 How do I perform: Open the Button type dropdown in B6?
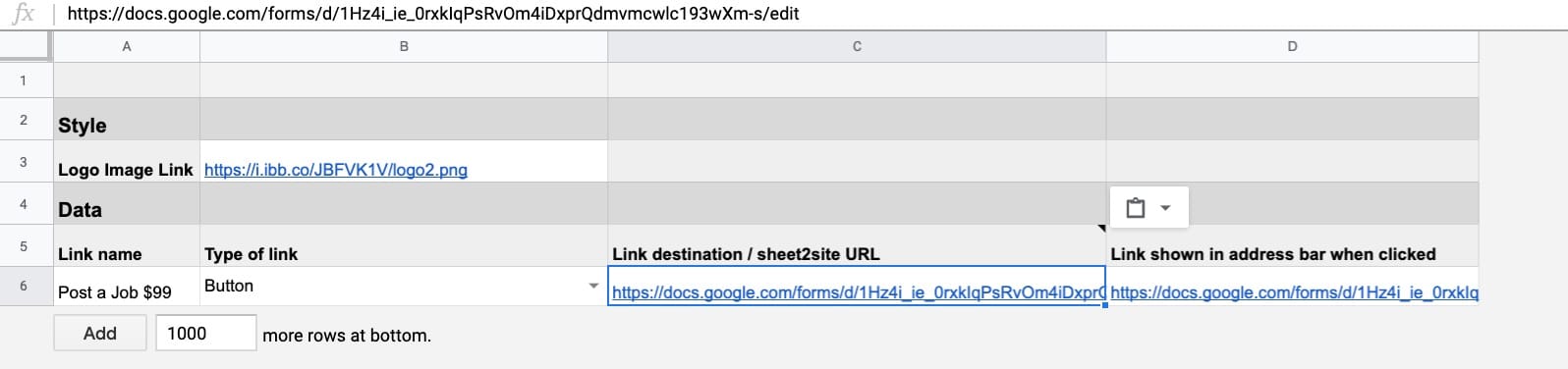[x=593, y=286]
